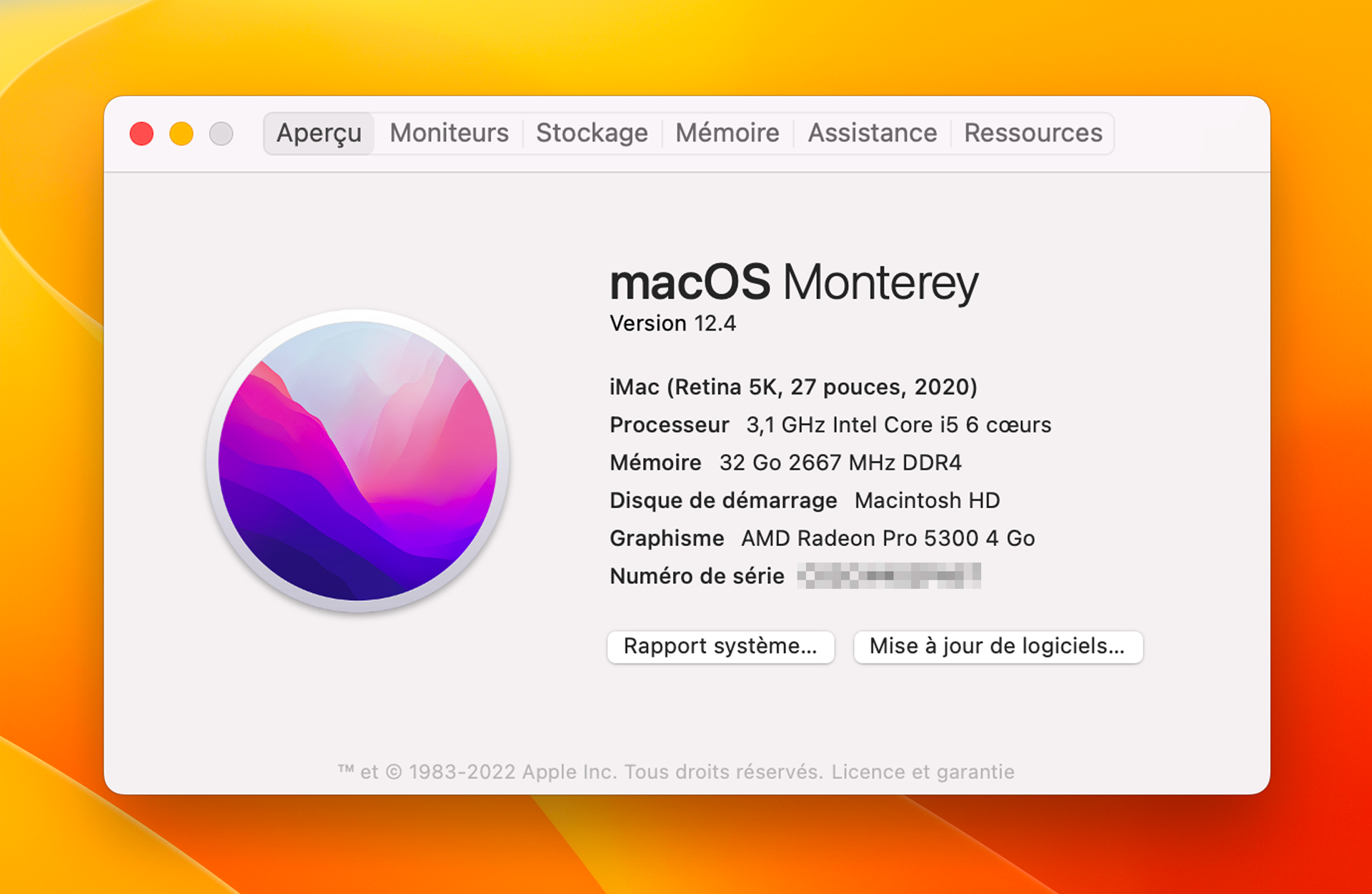Close the About This Mac window
The height and width of the screenshot is (894, 1372).
[x=141, y=134]
